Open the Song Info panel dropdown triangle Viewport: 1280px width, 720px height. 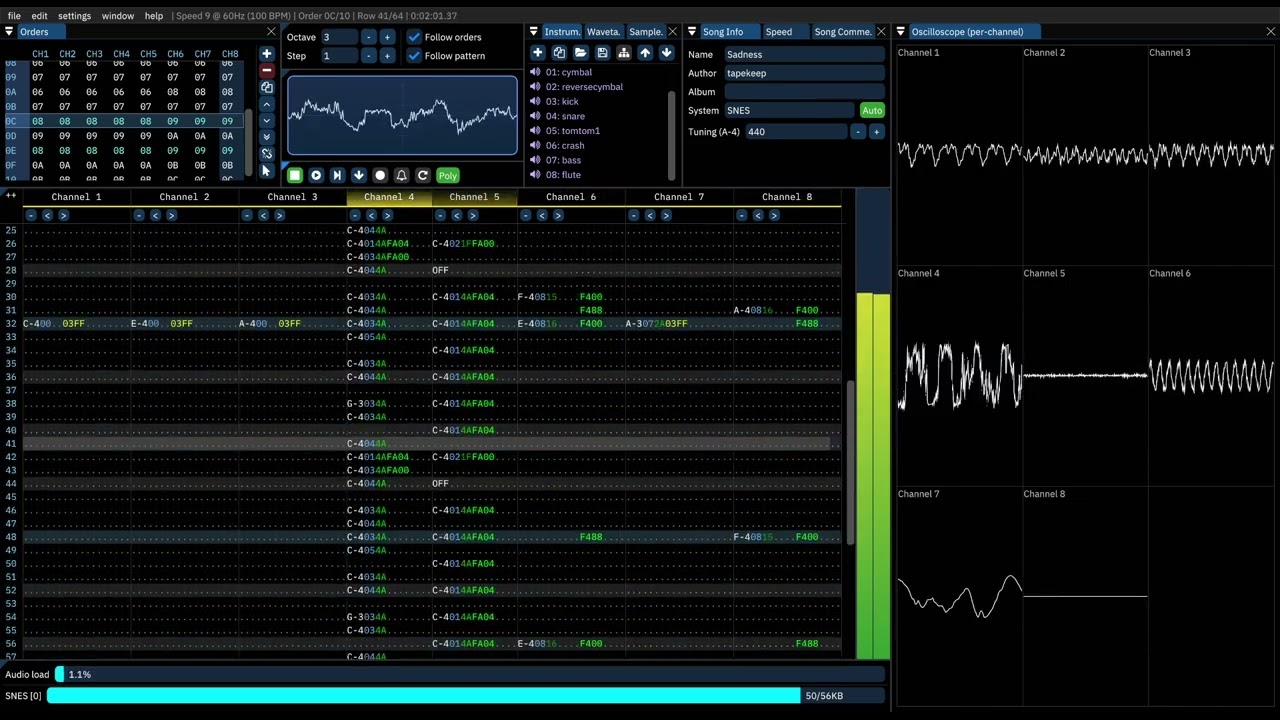click(692, 32)
